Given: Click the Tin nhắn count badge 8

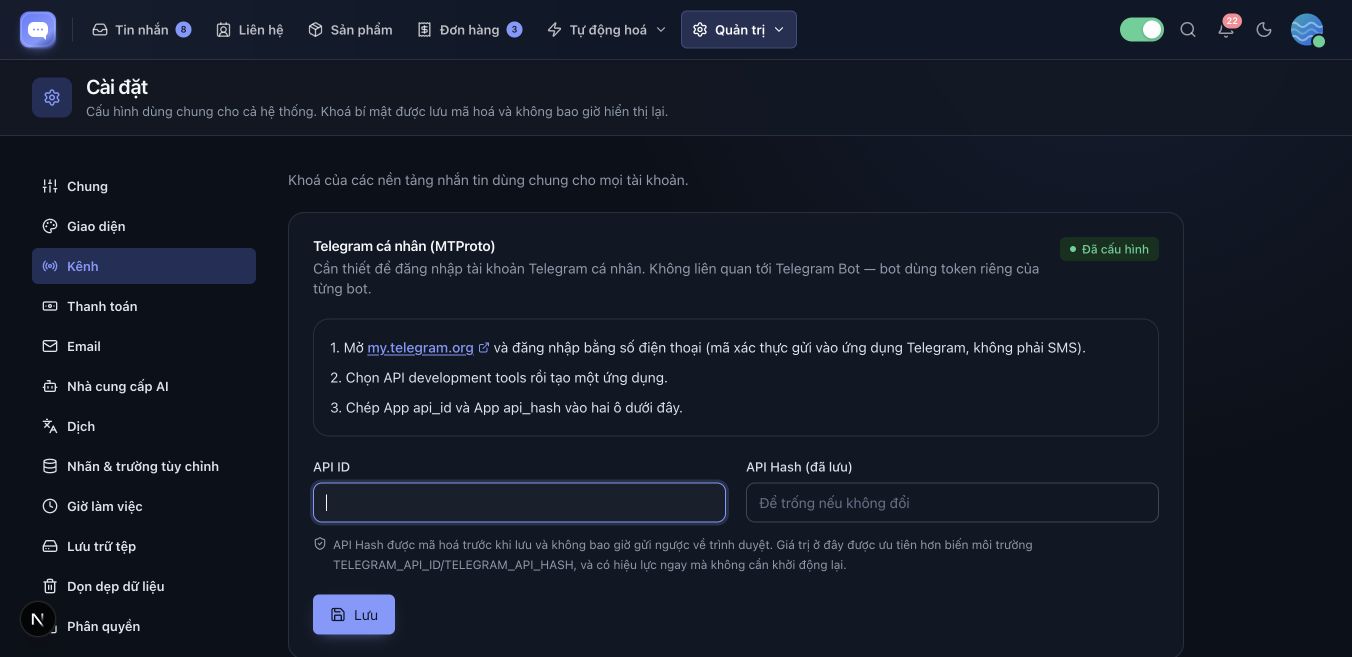Looking at the screenshot, I should [183, 30].
